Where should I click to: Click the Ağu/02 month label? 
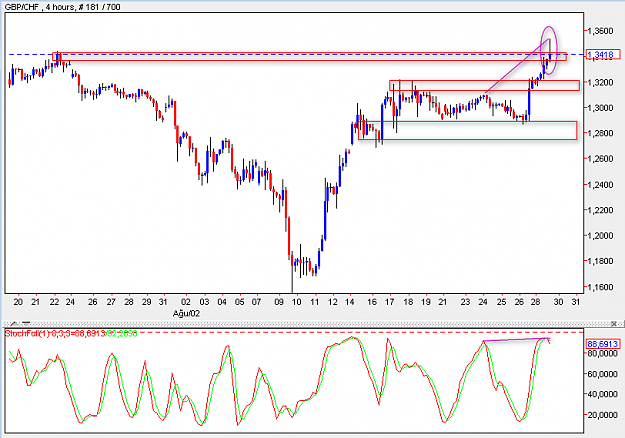pyautogui.click(x=186, y=314)
